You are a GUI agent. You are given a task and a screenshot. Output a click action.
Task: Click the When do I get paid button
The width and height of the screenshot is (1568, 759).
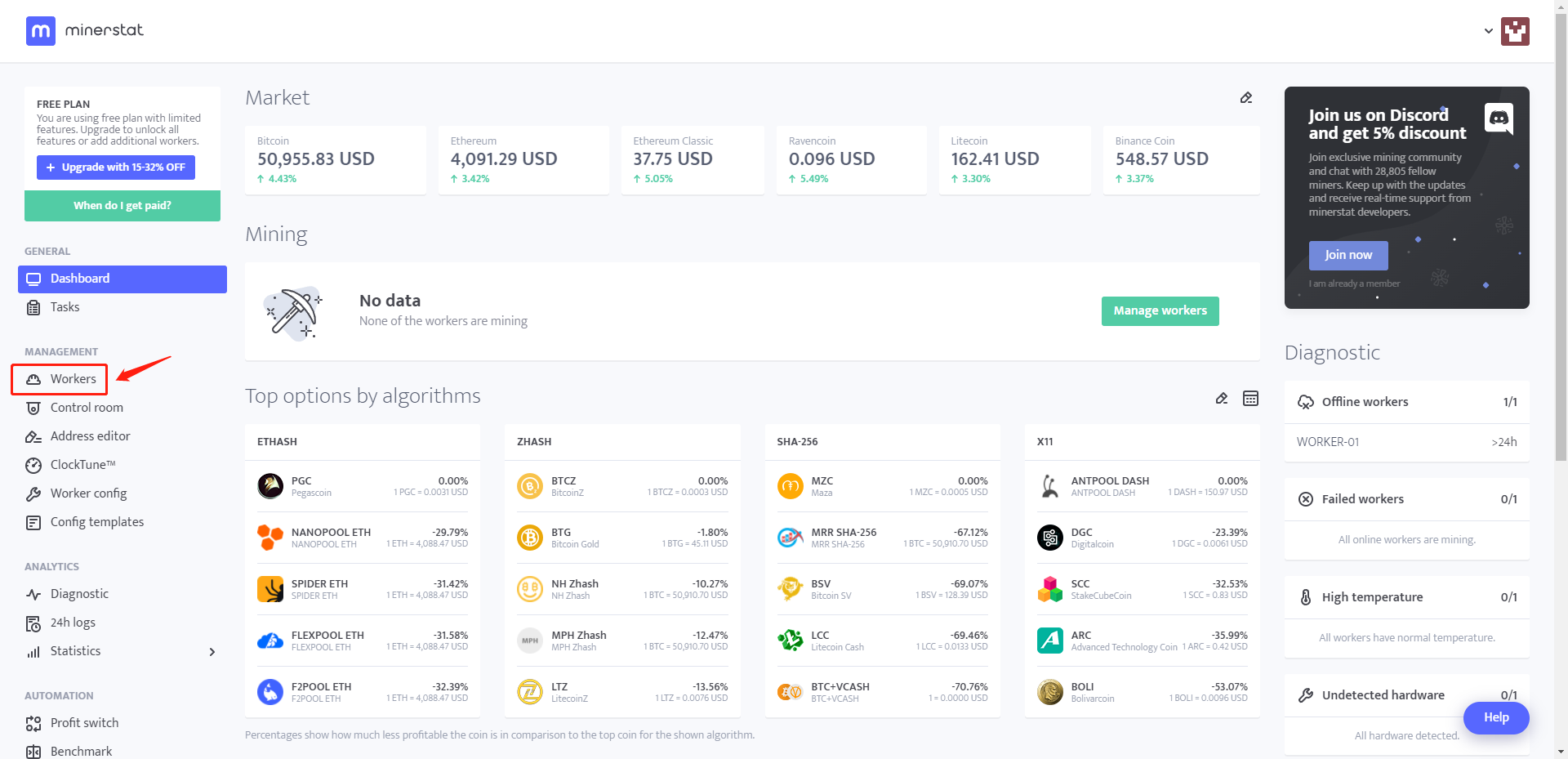pyautogui.click(x=122, y=206)
